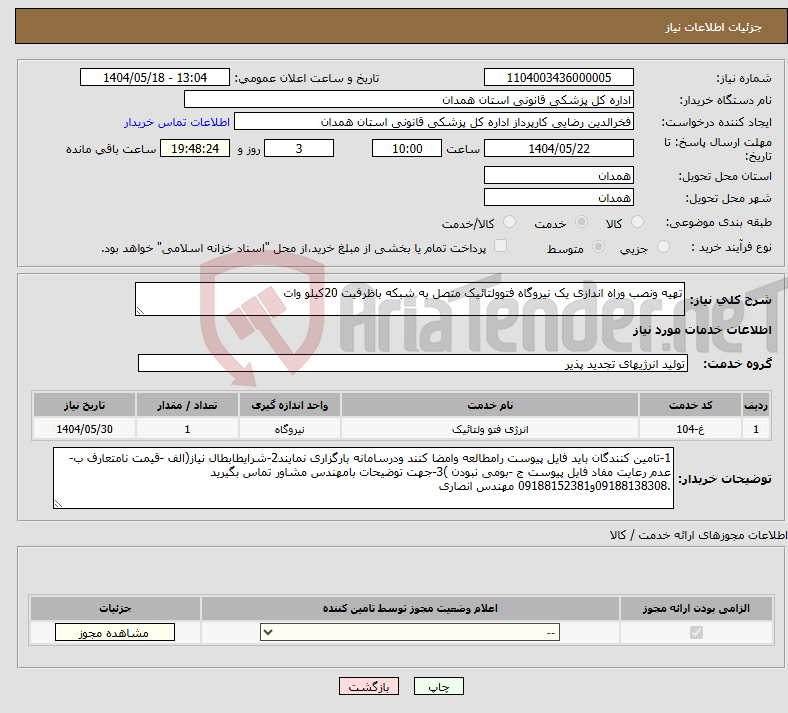Click the تعداد / مقدار column header
This screenshot has height=713, width=788.
click(x=187, y=405)
